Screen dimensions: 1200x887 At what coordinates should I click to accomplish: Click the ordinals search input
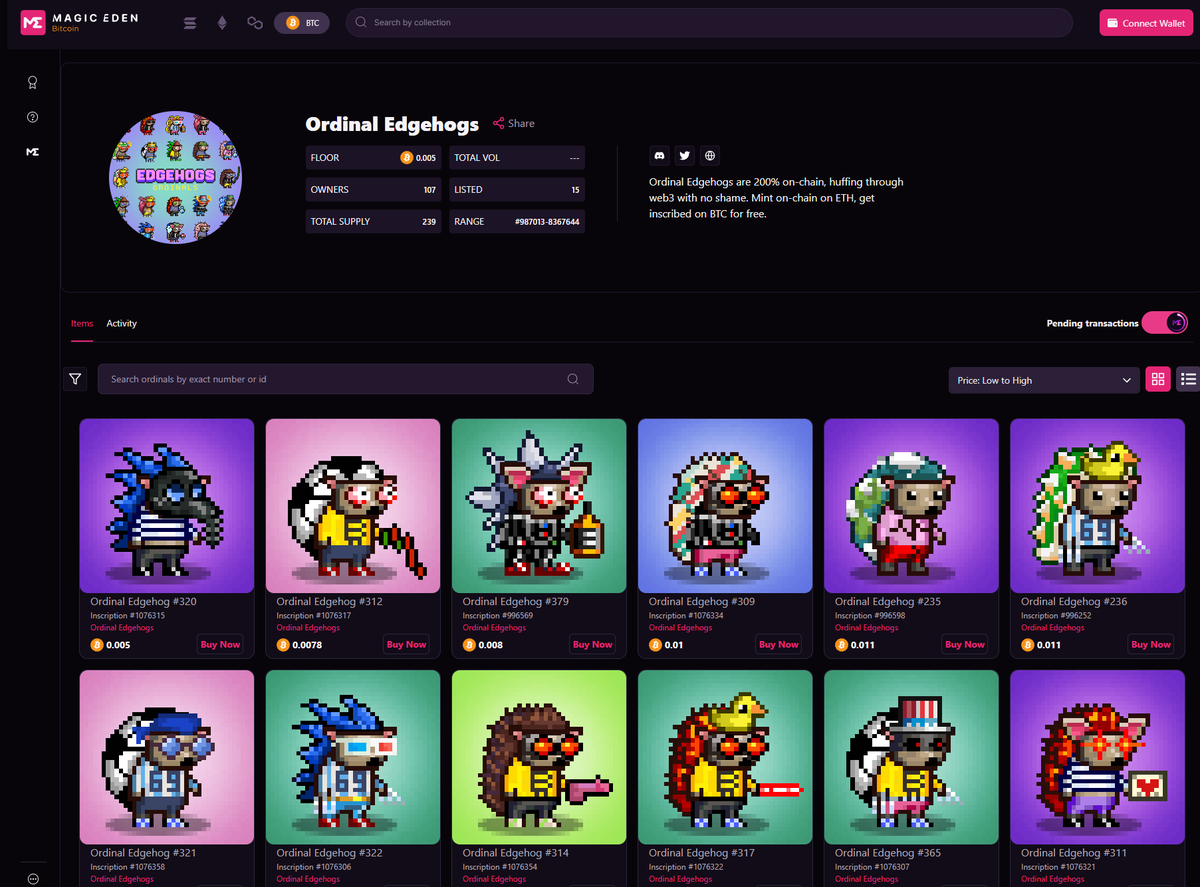click(x=345, y=379)
